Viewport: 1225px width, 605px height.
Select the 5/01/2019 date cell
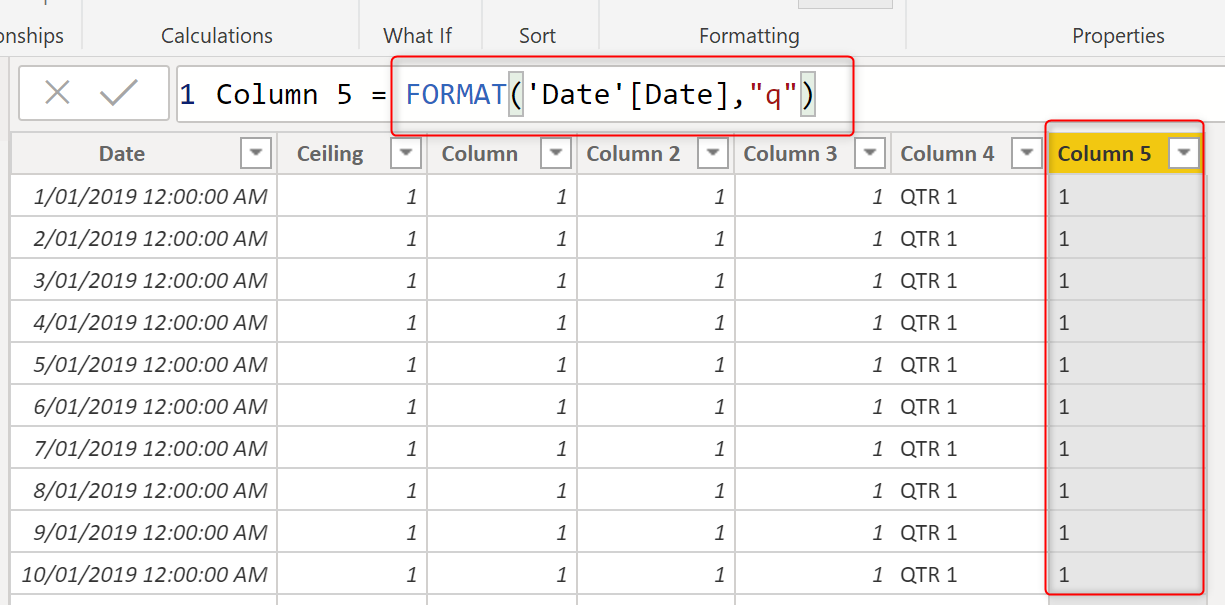150,365
